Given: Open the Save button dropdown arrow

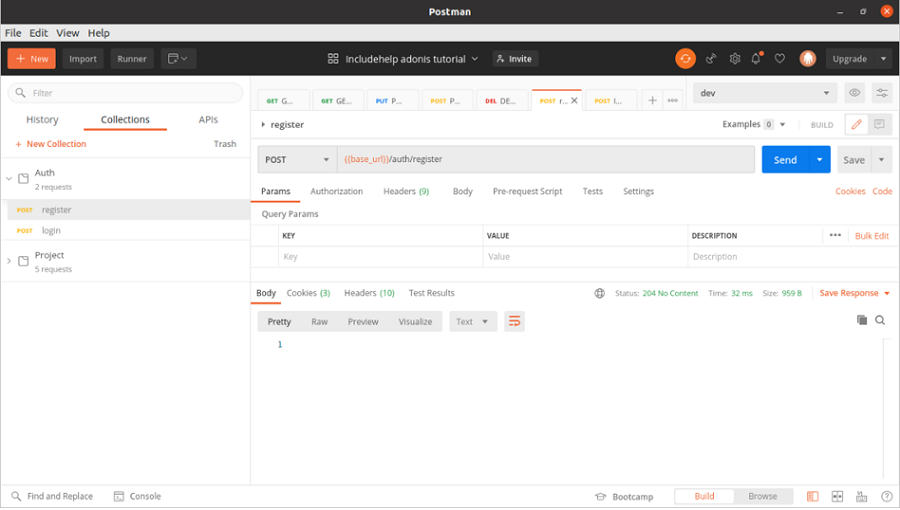Looking at the screenshot, I should [x=882, y=159].
